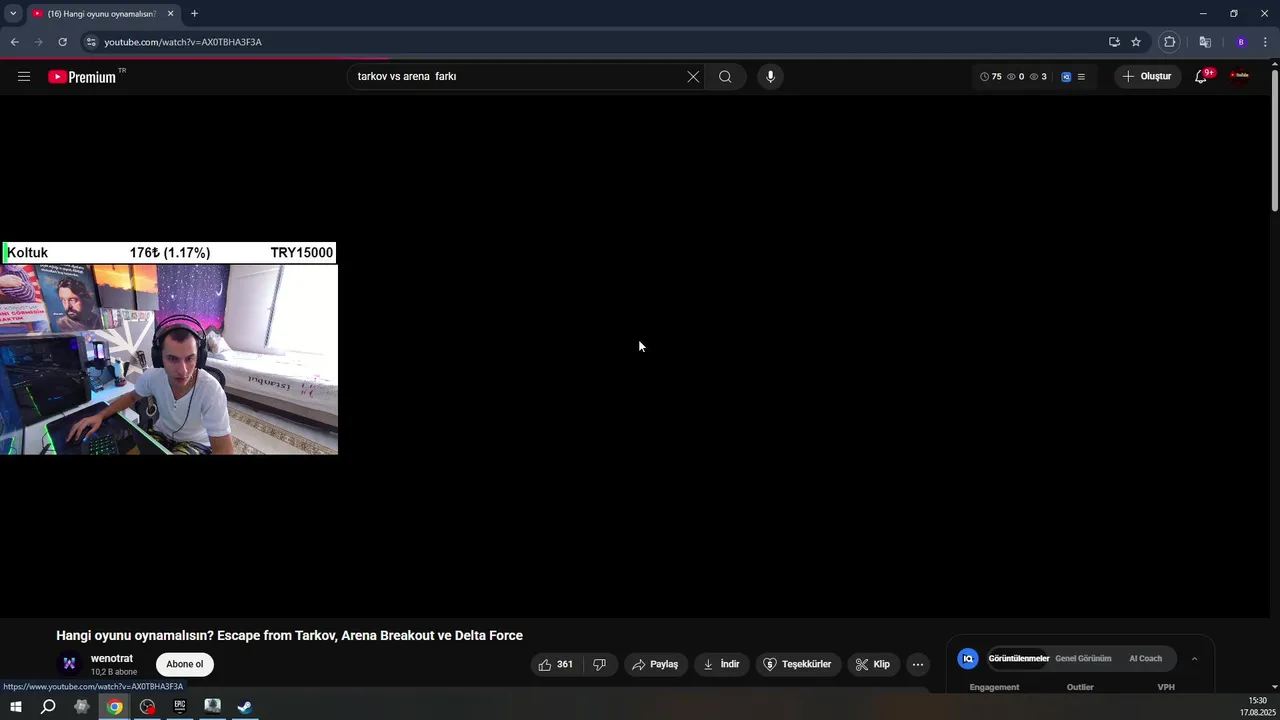
Task: Subscribe with the Abone ol button
Action: 185,664
